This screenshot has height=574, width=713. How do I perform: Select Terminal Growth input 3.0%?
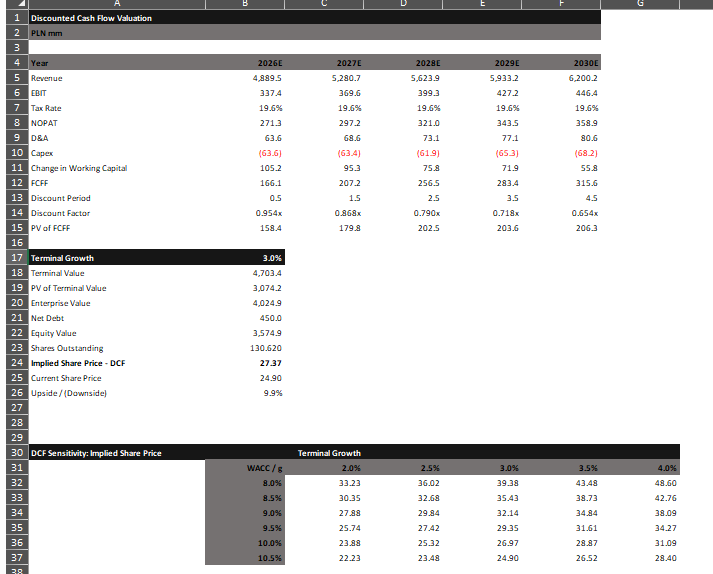[x=272, y=258]
